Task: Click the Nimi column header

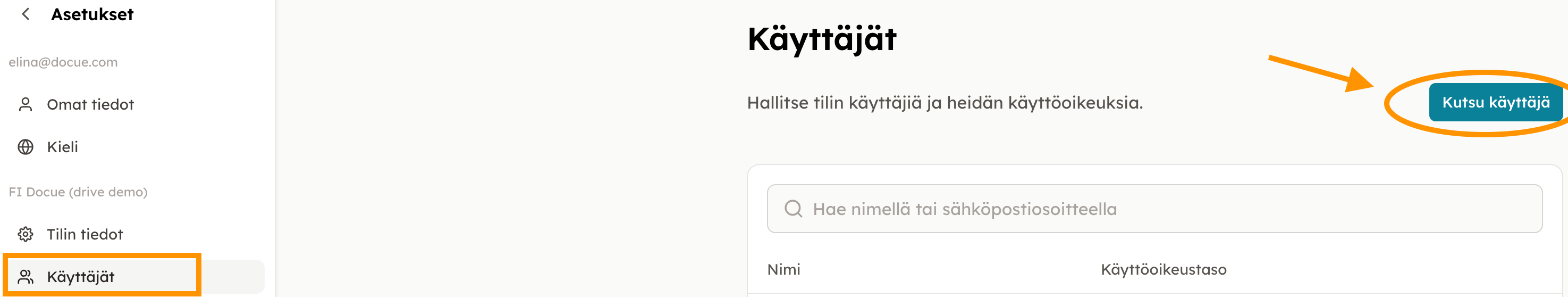Action: coord(783,269)
